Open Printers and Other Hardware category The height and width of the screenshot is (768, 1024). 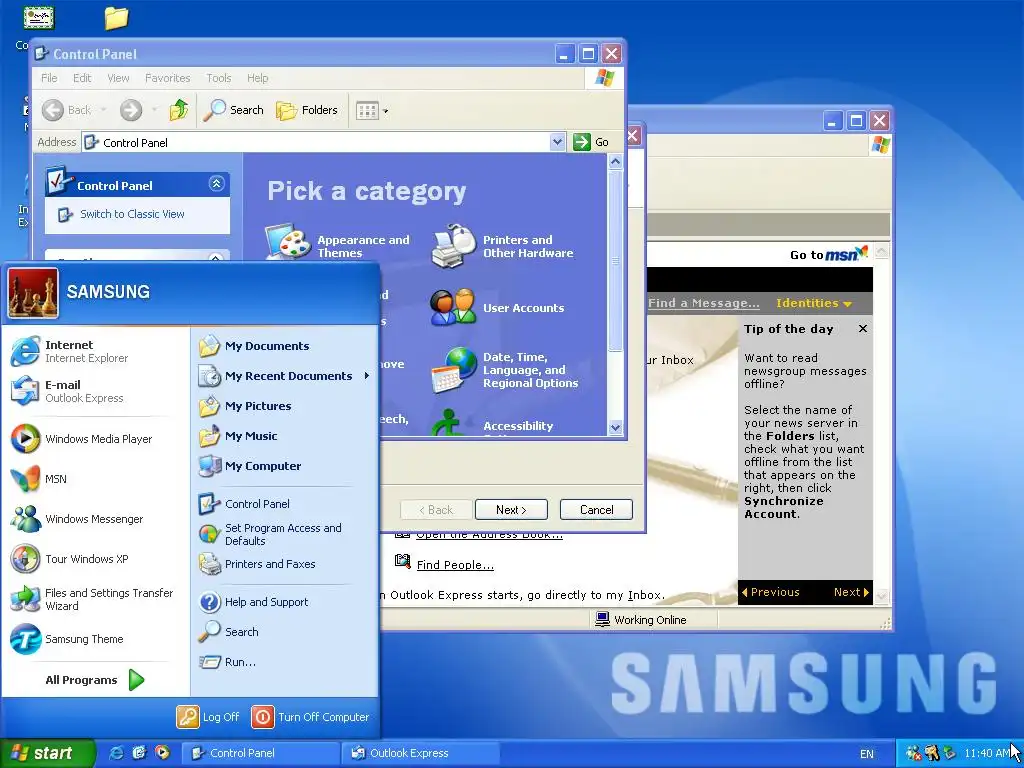tap(502, 246)
